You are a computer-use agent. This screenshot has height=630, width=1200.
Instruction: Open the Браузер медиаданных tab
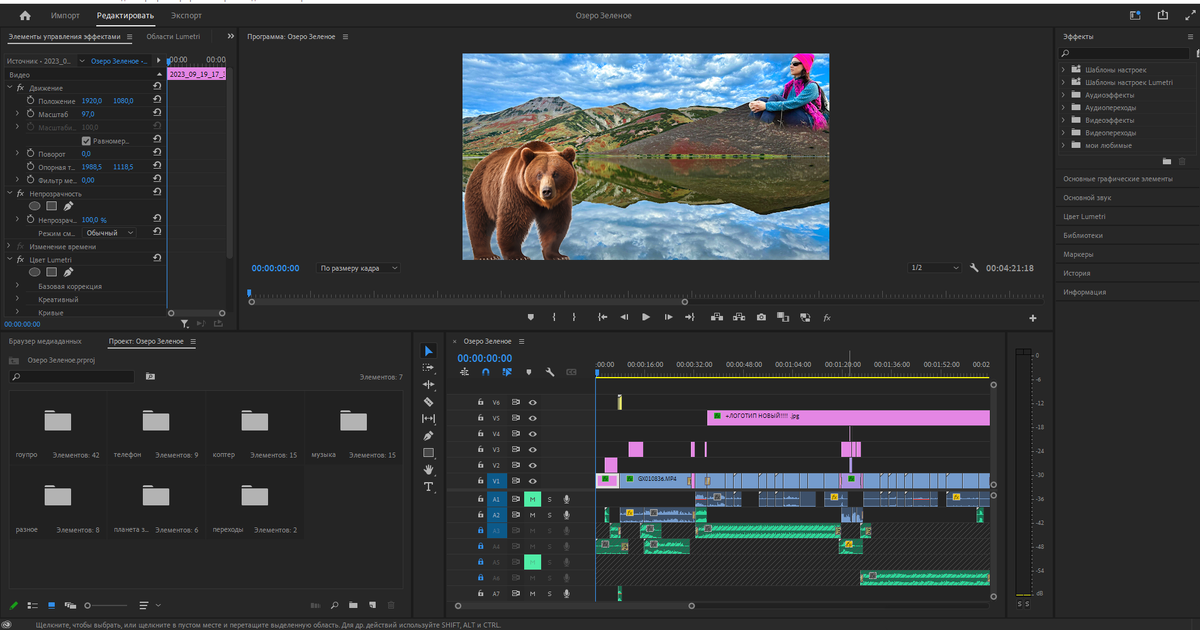click(46, 341)
